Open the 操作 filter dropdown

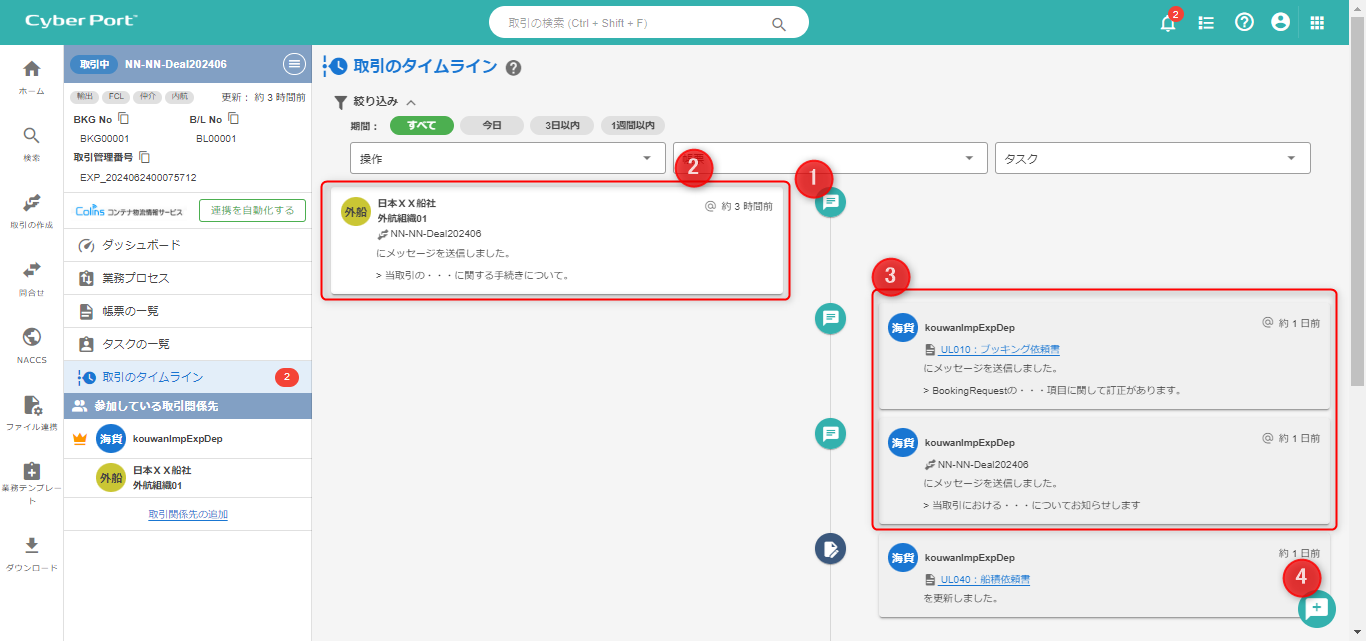point(507,158)
